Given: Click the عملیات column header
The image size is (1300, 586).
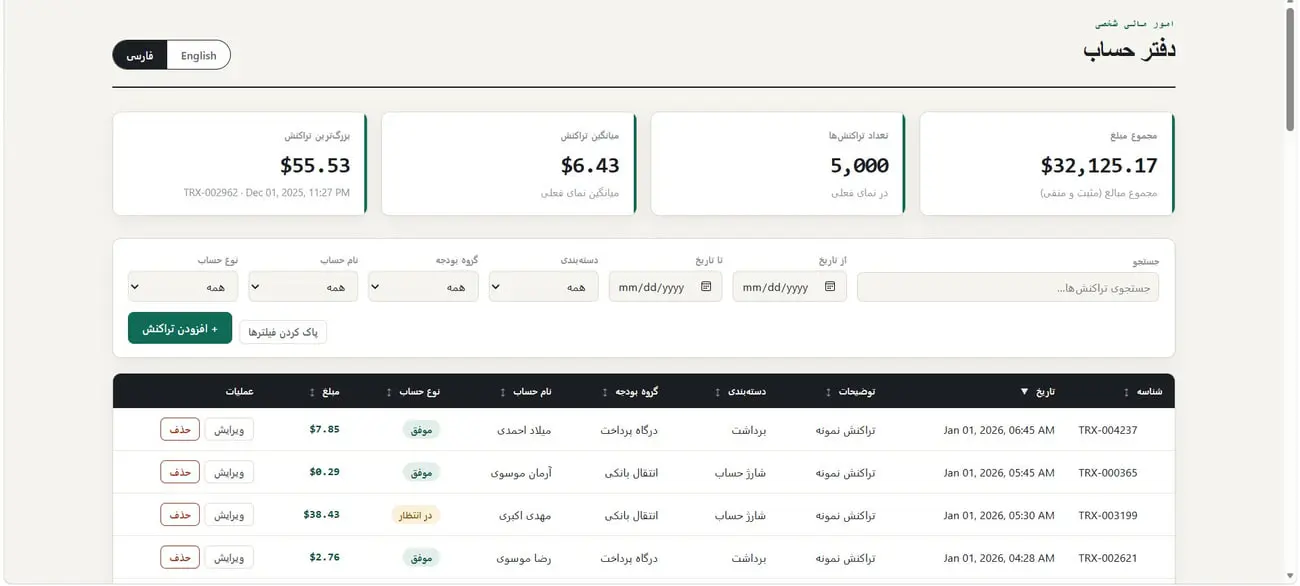Looking at the screenshot, I should point(238,391).
